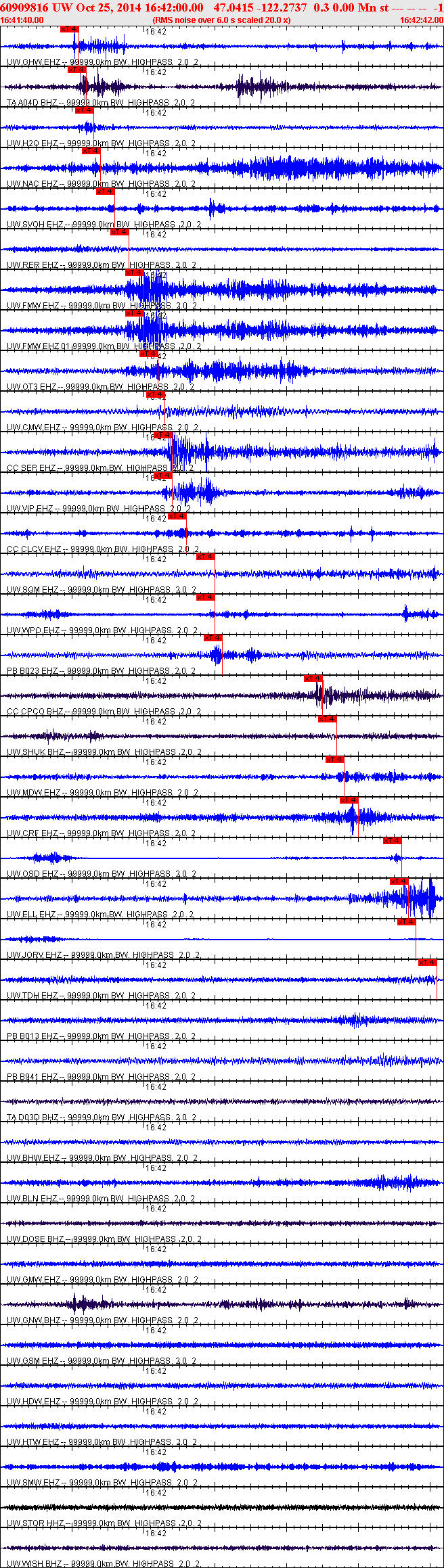Select the red pick marker on UW.RER trace

[119, 232]
